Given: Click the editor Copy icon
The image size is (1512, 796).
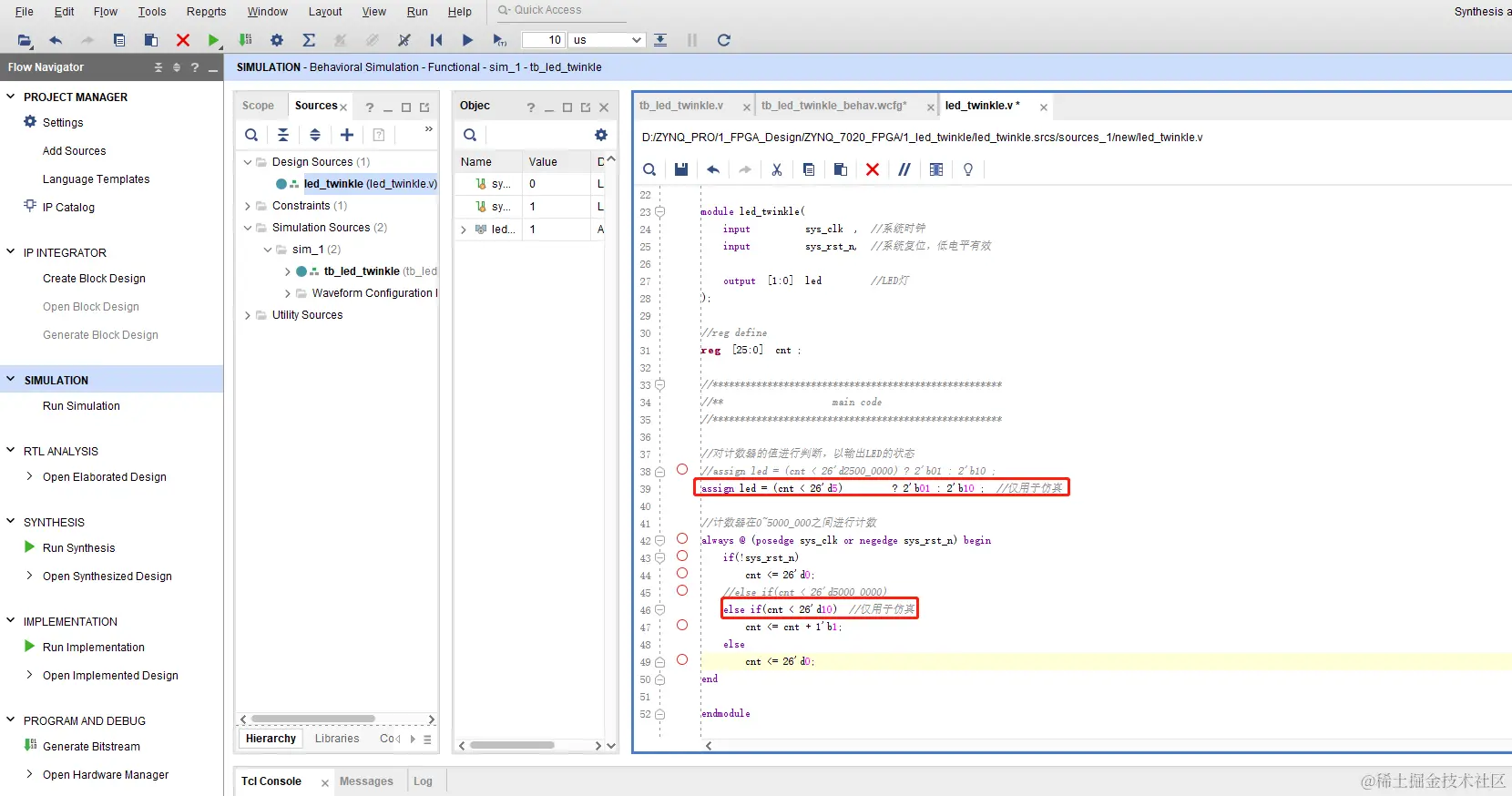Looking at the screenshot, I should (809, 169).
